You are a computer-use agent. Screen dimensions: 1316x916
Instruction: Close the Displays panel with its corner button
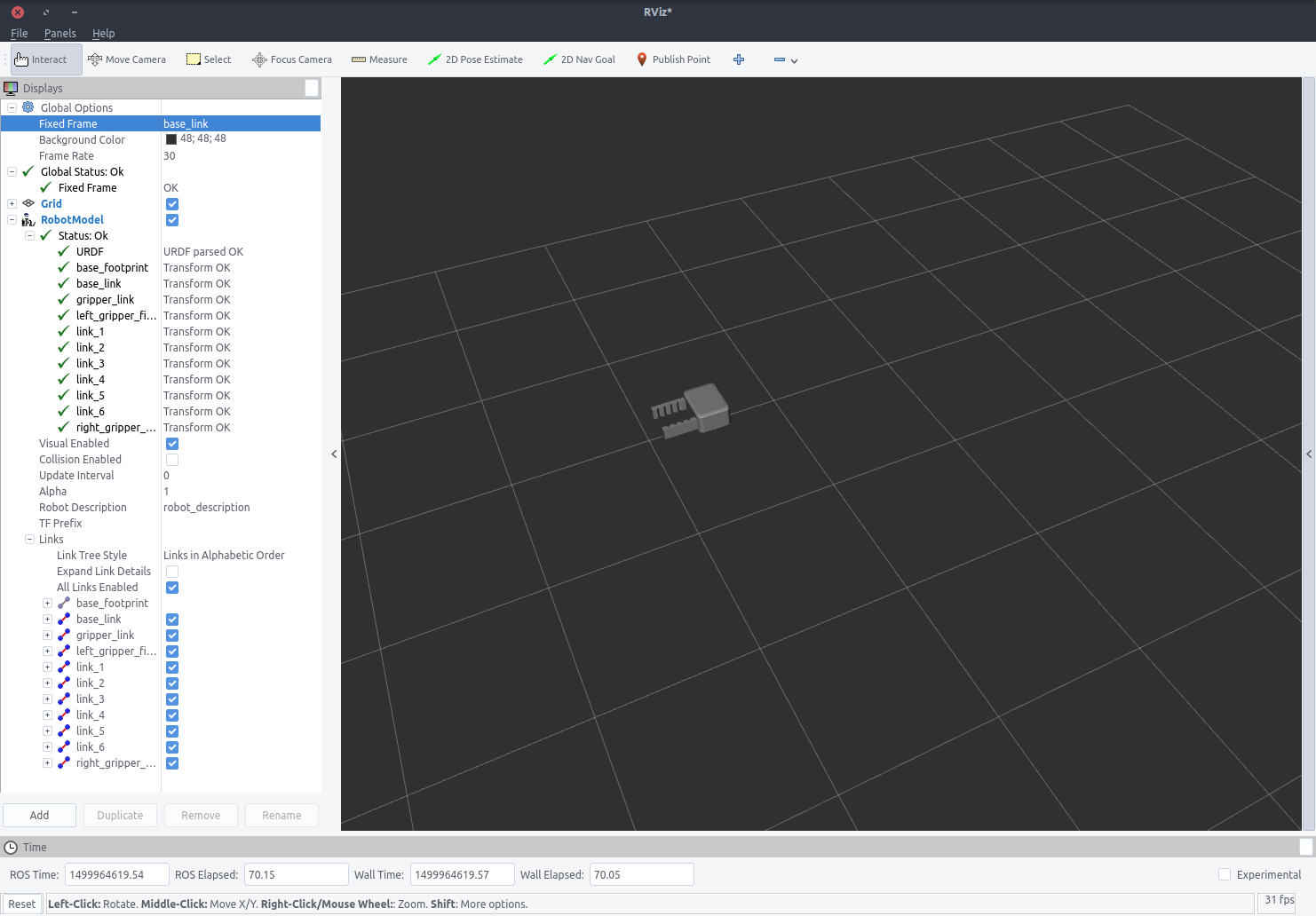click(x=312, y=88)
